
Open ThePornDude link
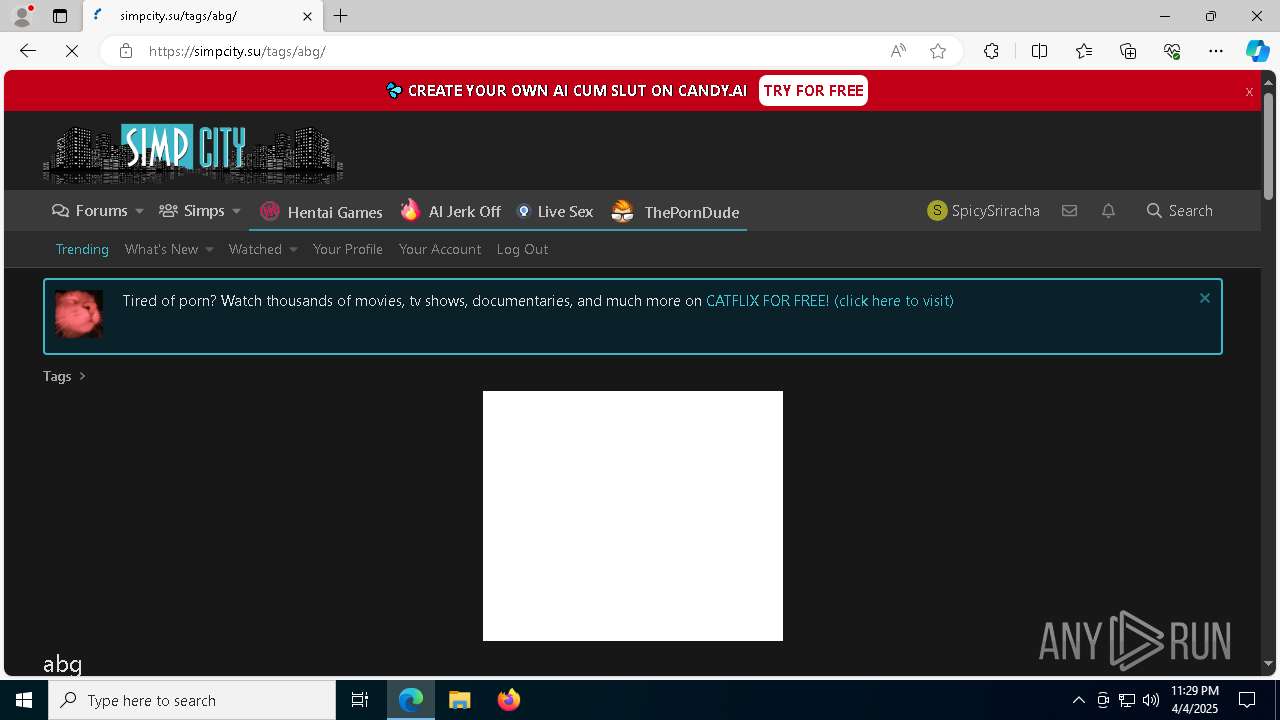tap(676, 212)
